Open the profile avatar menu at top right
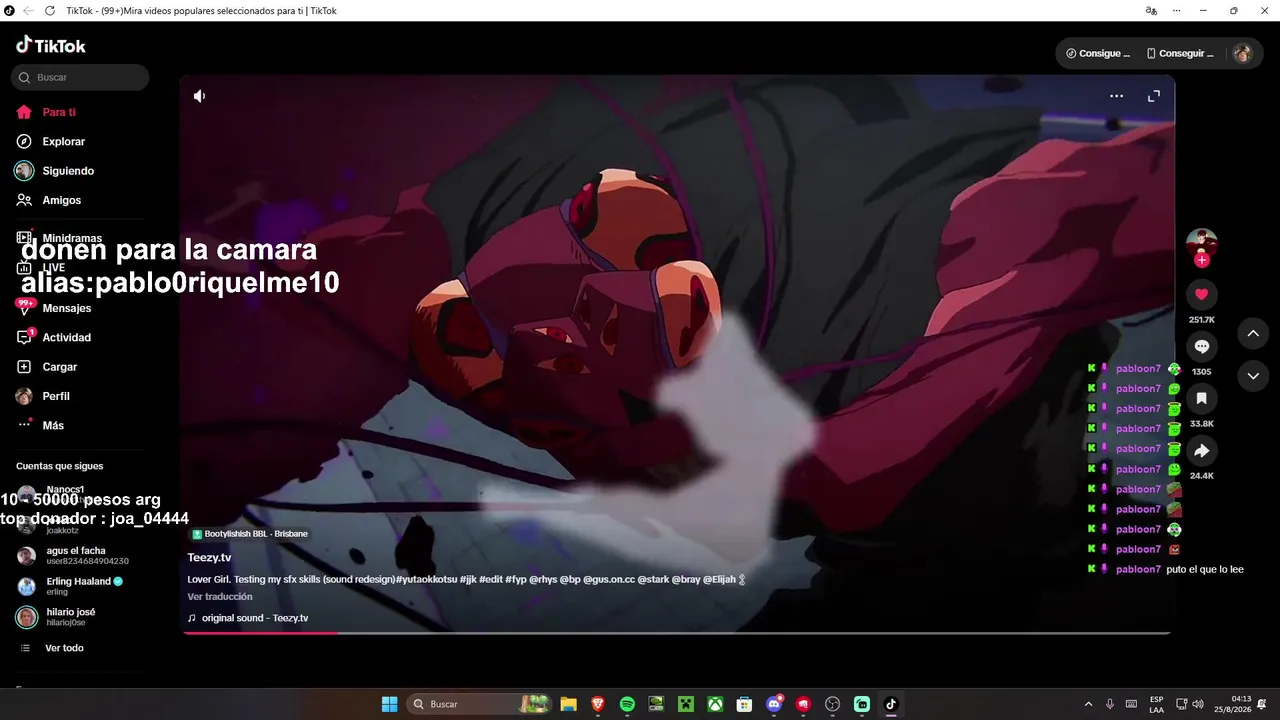The image size is (1280, 720). point(1242,53)
